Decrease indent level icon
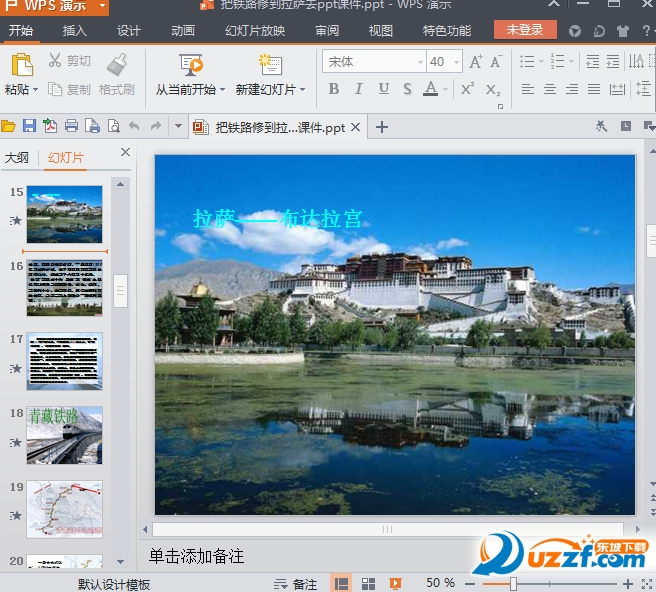Viewport: 656px width, 592px height. click(592, 62)
